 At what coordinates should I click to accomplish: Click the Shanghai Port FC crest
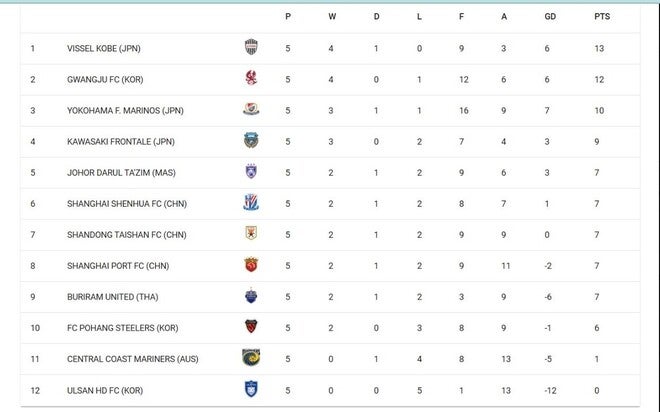pos(250,265)
